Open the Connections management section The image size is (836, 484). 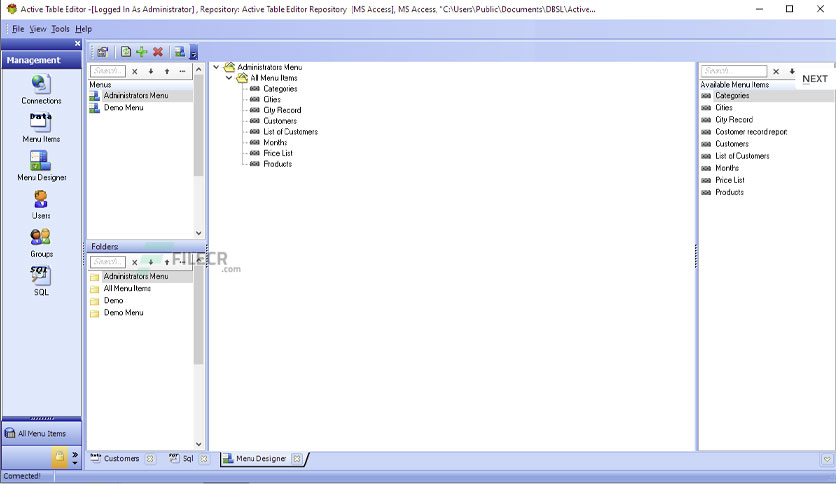41,89
